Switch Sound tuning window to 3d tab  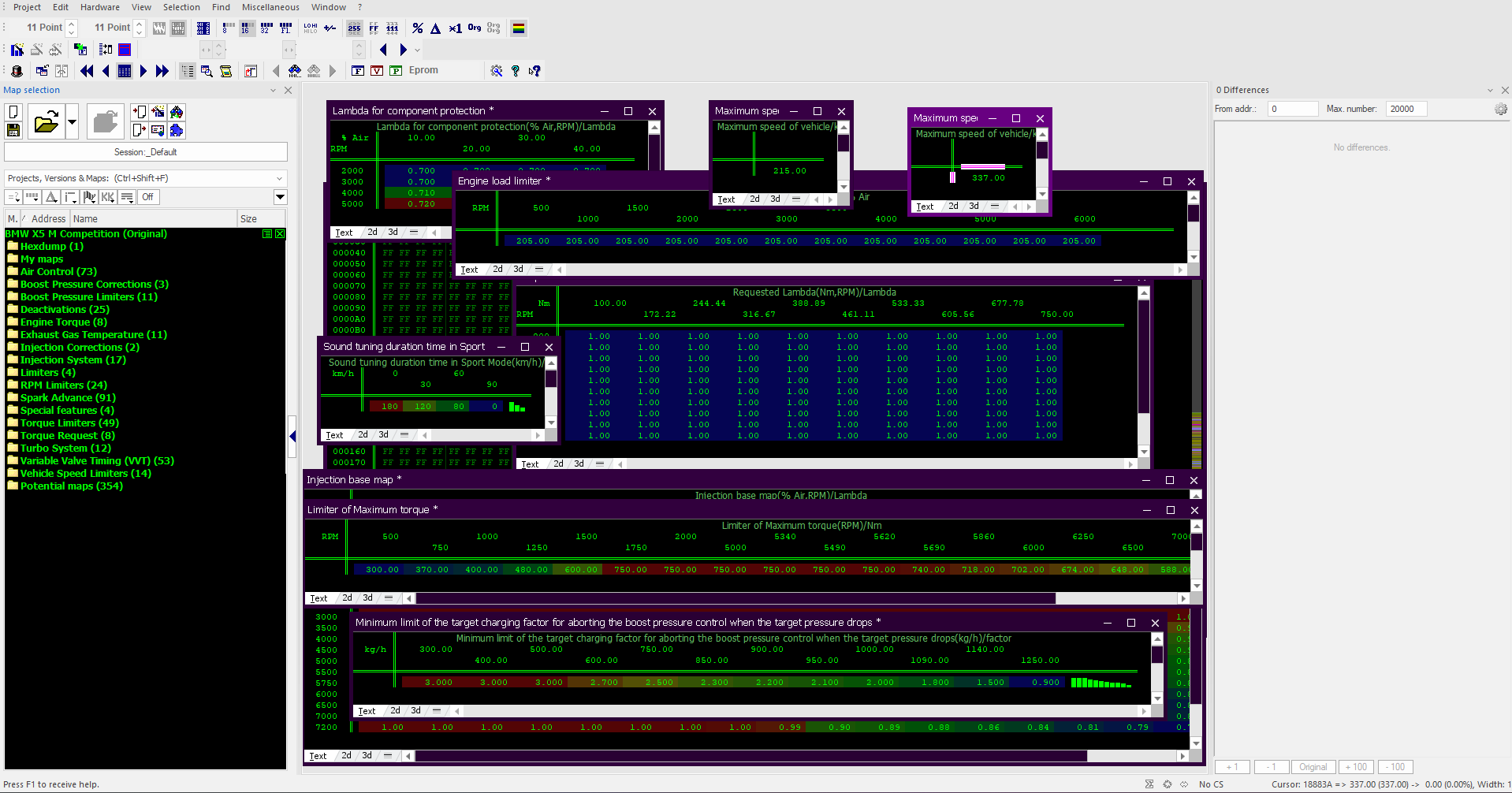(383, 435)
